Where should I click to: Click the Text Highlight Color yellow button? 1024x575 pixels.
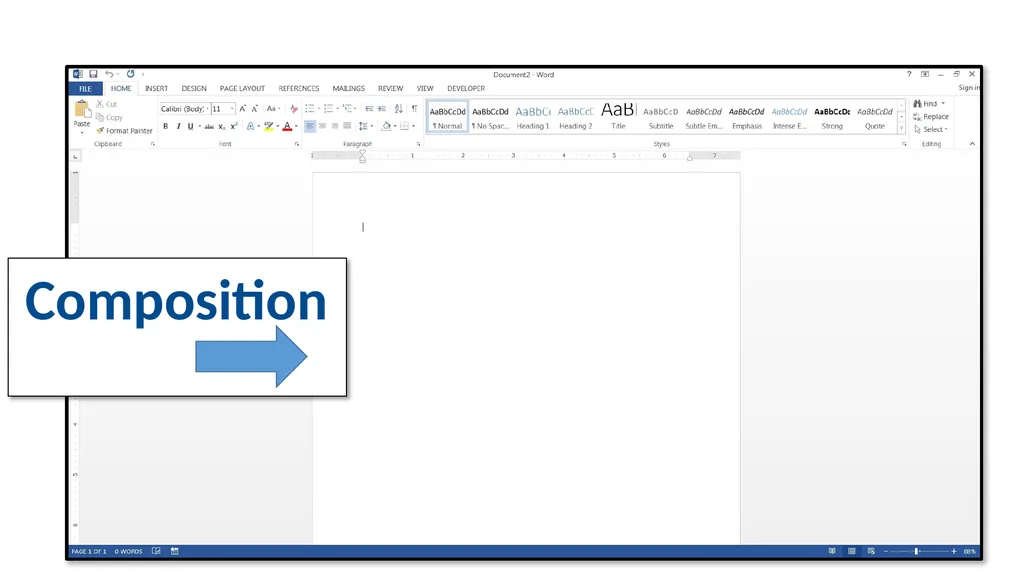click(x=268, y=127)
